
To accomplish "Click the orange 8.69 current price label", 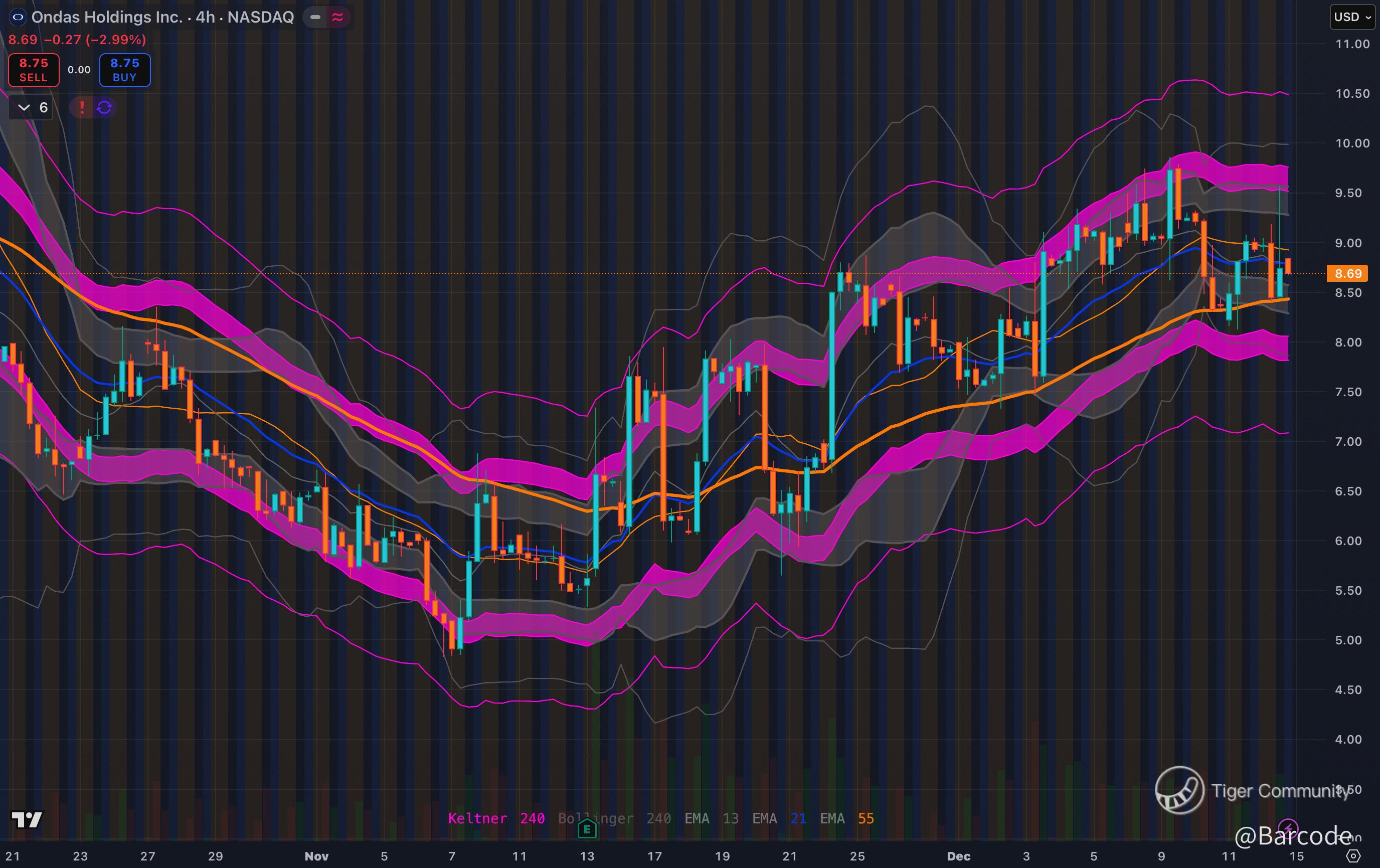I will click(1347, 273).
